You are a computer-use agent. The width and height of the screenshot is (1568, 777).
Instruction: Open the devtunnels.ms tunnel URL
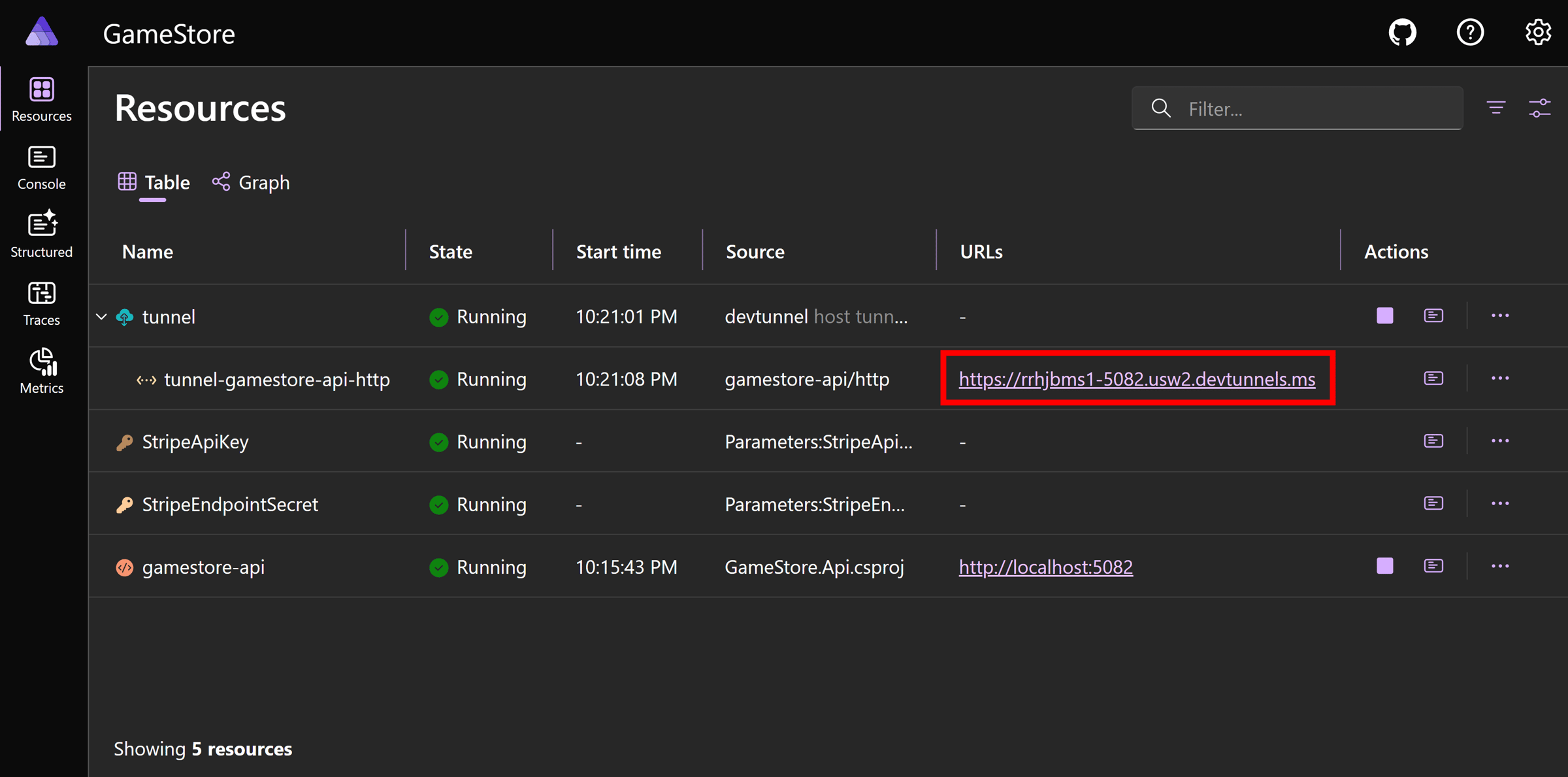1137,379
